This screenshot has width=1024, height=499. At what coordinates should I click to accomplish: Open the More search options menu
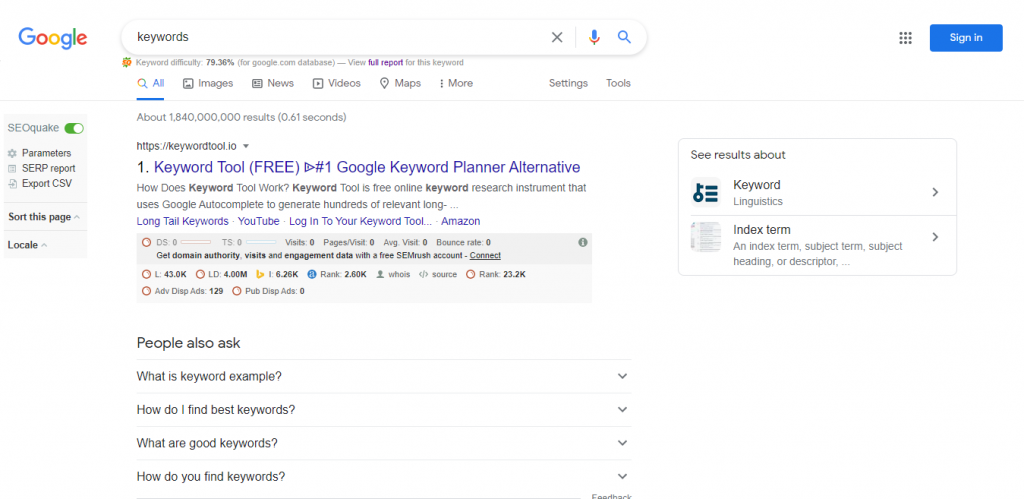point(456,84)
